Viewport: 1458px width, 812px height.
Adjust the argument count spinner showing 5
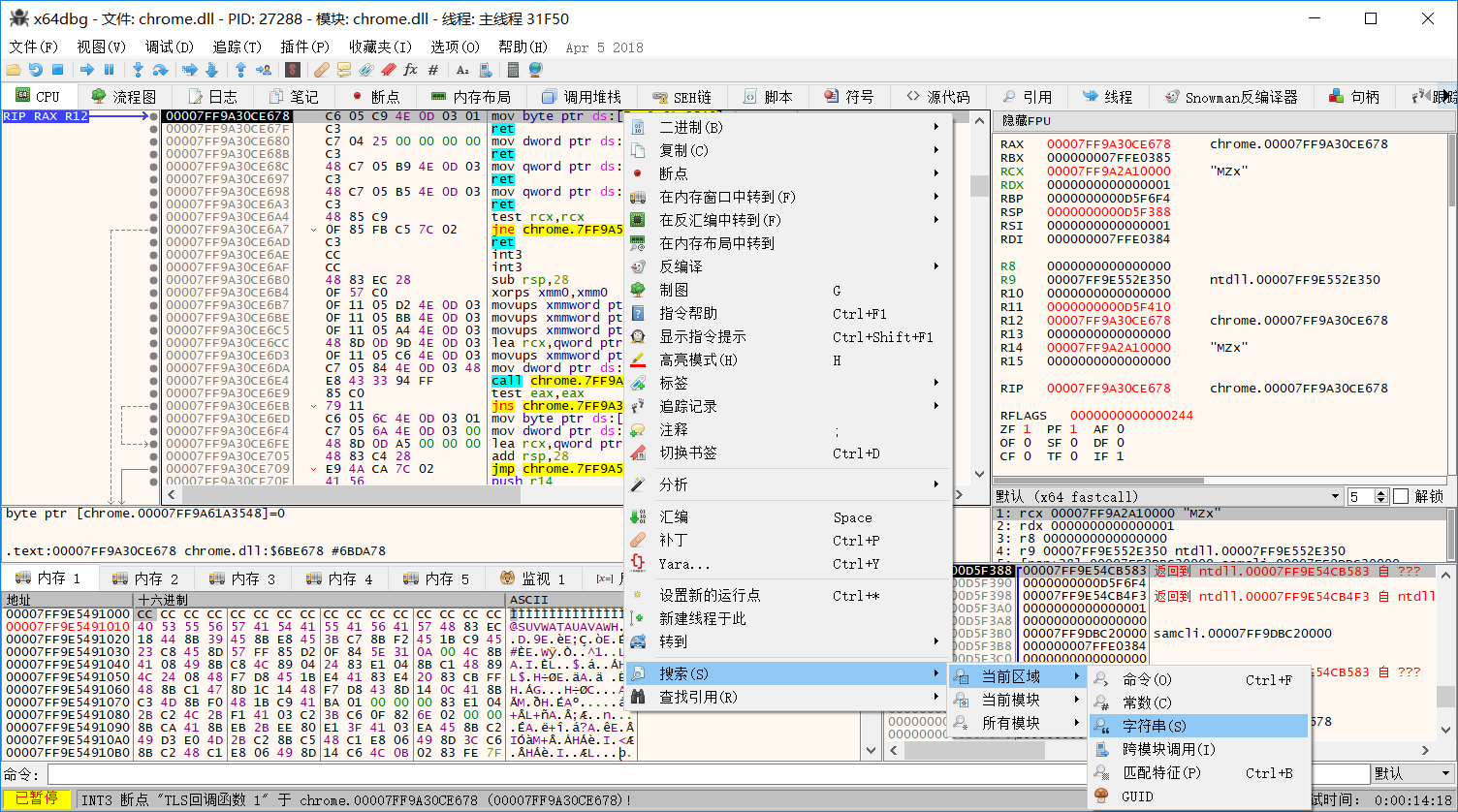pyautogui.click(x=1367, y=496)
